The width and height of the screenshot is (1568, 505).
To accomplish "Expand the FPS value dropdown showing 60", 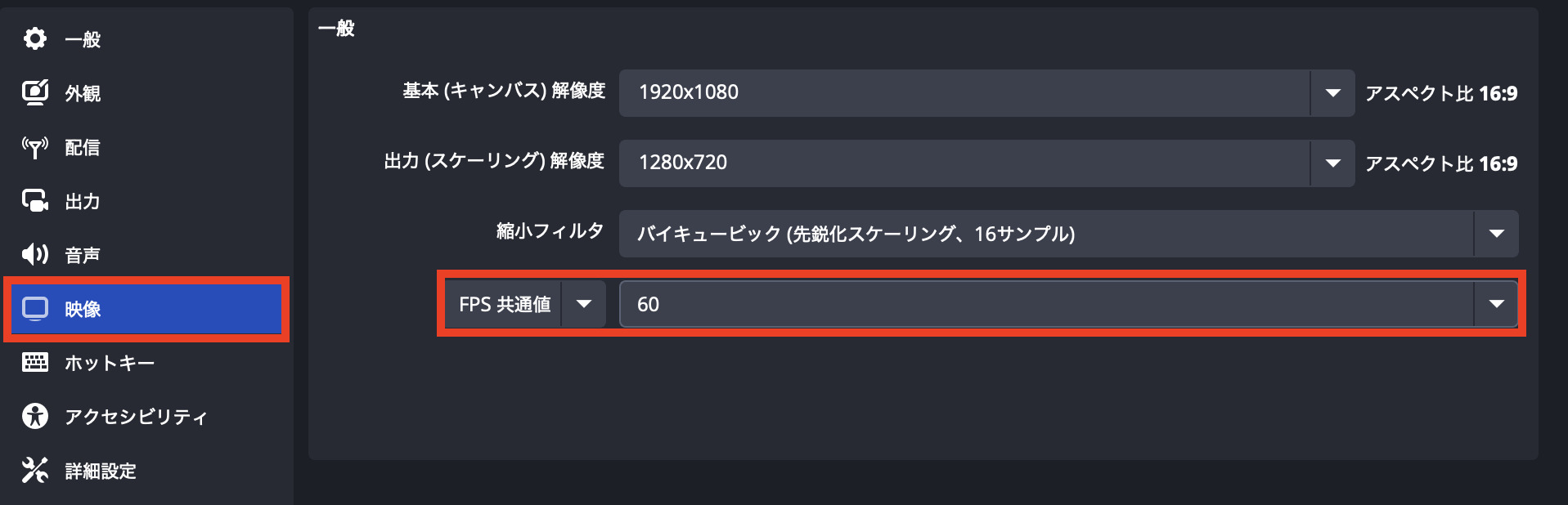I will pos(1496,303).
